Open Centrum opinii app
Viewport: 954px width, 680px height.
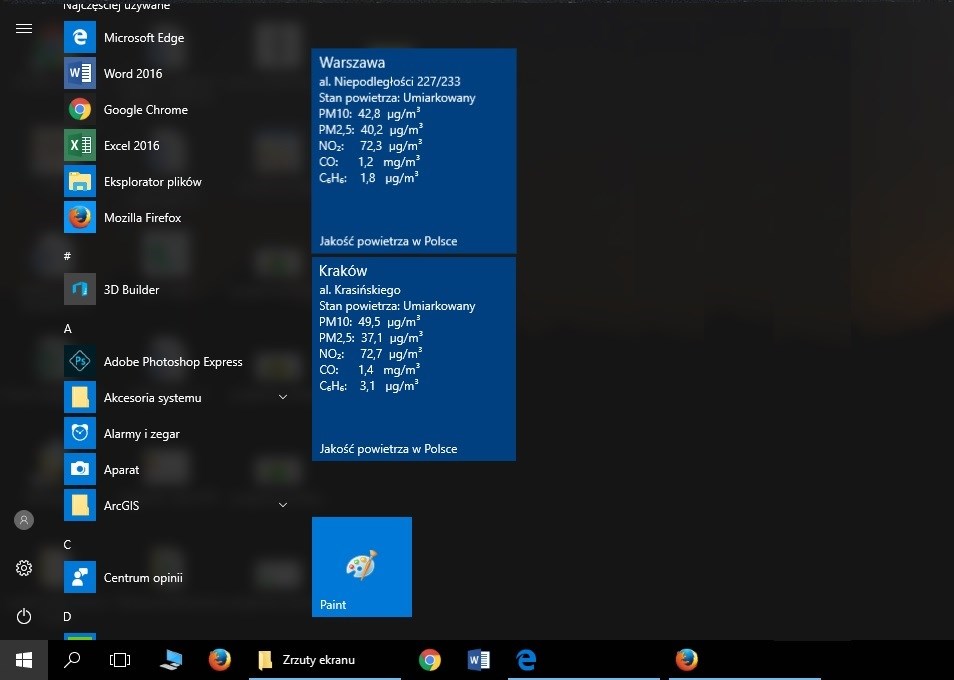(176, 577)
